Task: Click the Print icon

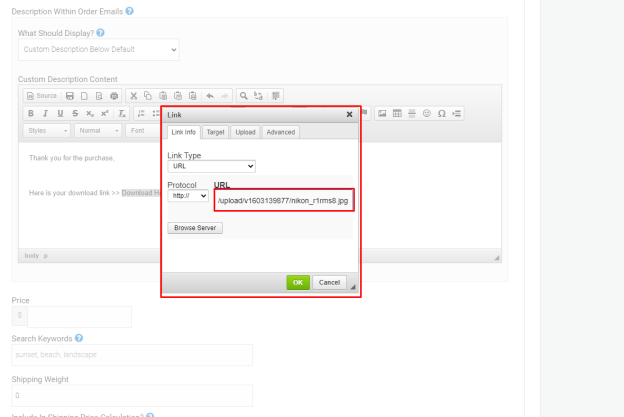Action: coord(114,96)
